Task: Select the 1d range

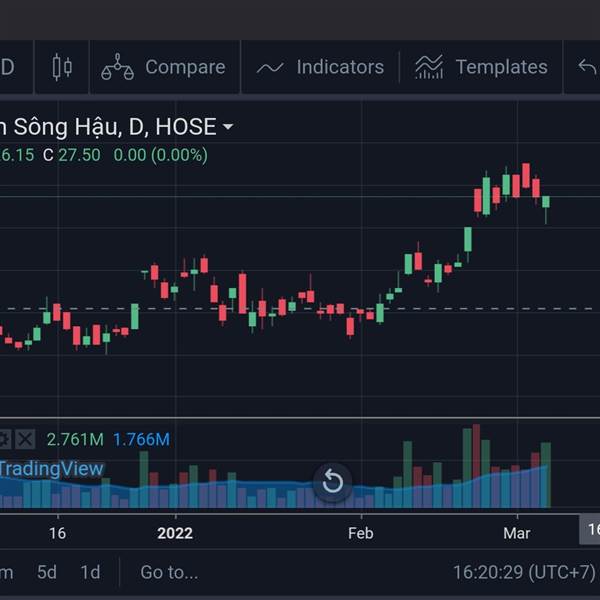Action: 90,572
